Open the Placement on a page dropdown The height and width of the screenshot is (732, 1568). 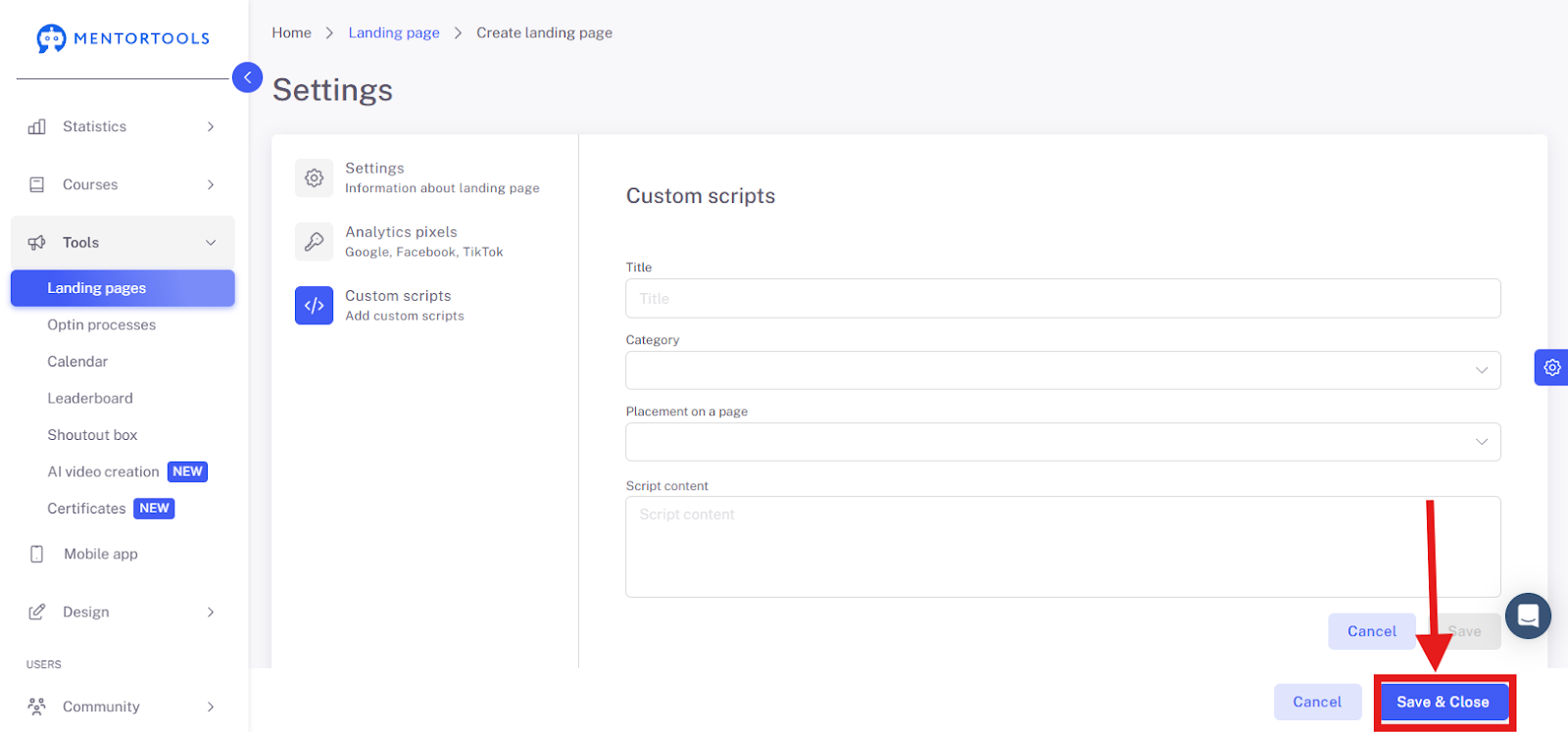(x=1063, y=442)
